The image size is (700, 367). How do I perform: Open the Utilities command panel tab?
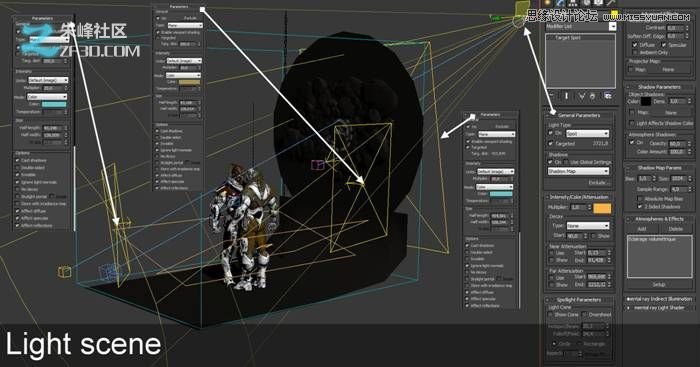[x=611, y=3]
